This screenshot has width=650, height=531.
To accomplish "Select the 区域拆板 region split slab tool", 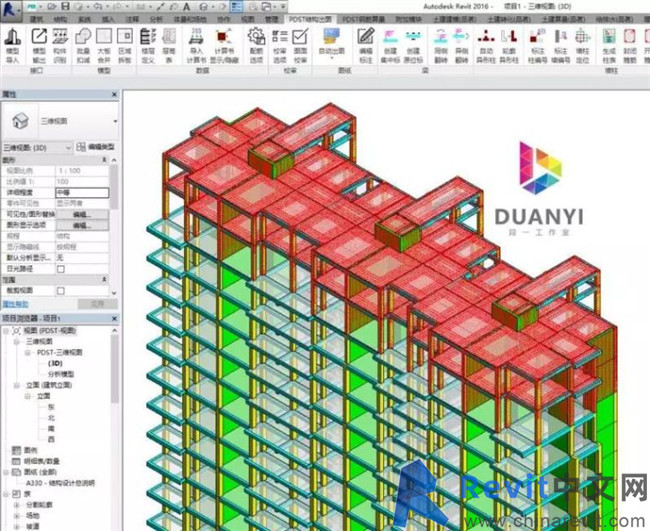I will (x=124, y=36).
